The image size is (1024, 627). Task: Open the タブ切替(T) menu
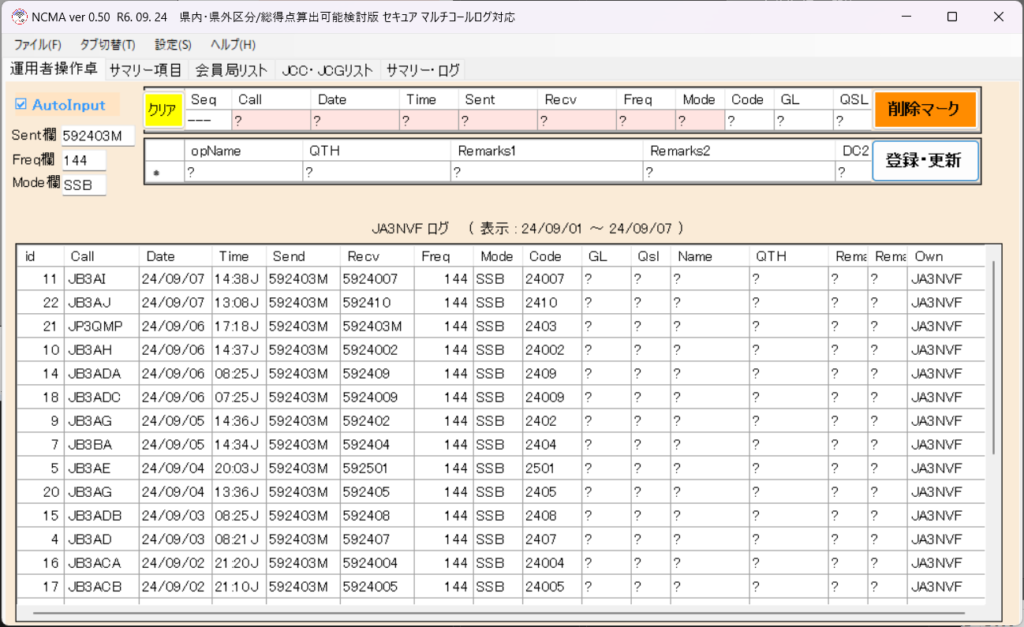(107, 45)
